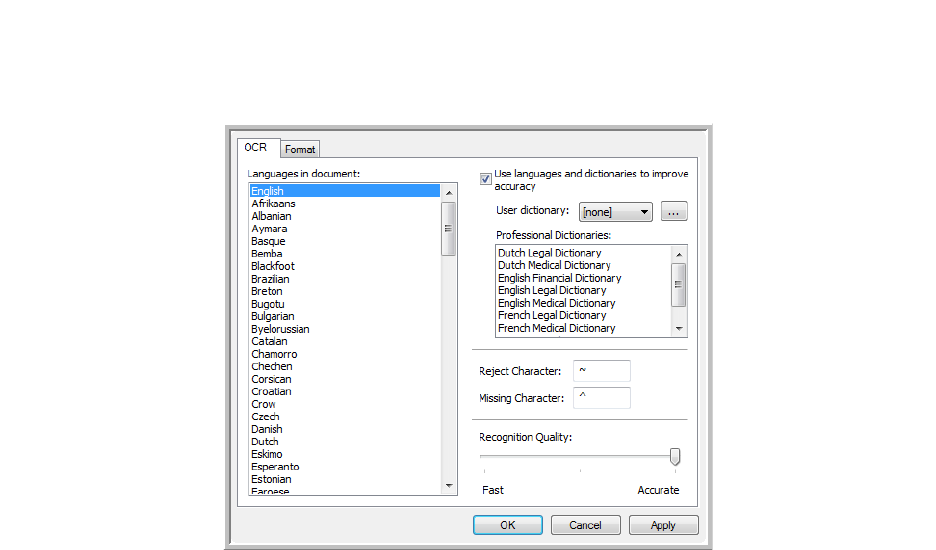The height and width of the screenshot is (550, 936).
Task: Select Eskimo language
Action: [x=344, y=454]
